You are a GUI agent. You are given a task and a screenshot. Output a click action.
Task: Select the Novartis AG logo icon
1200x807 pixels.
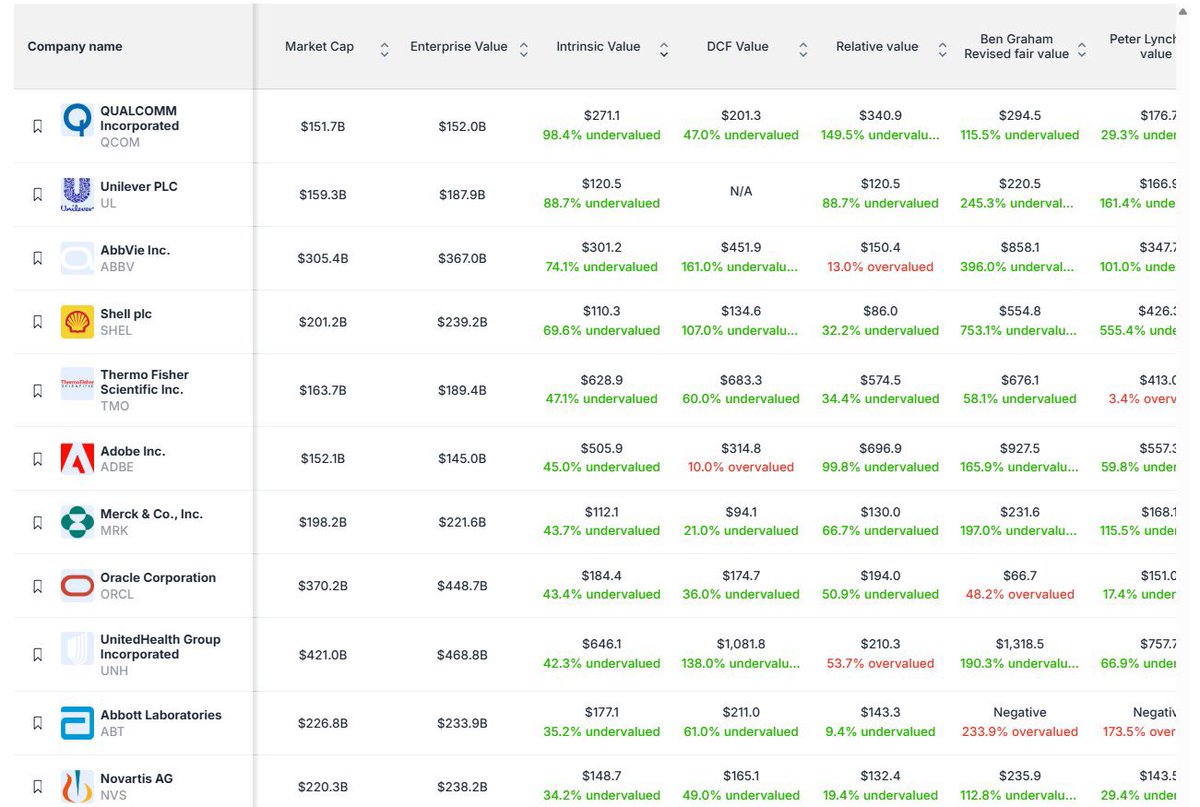(x=76, y=787)
